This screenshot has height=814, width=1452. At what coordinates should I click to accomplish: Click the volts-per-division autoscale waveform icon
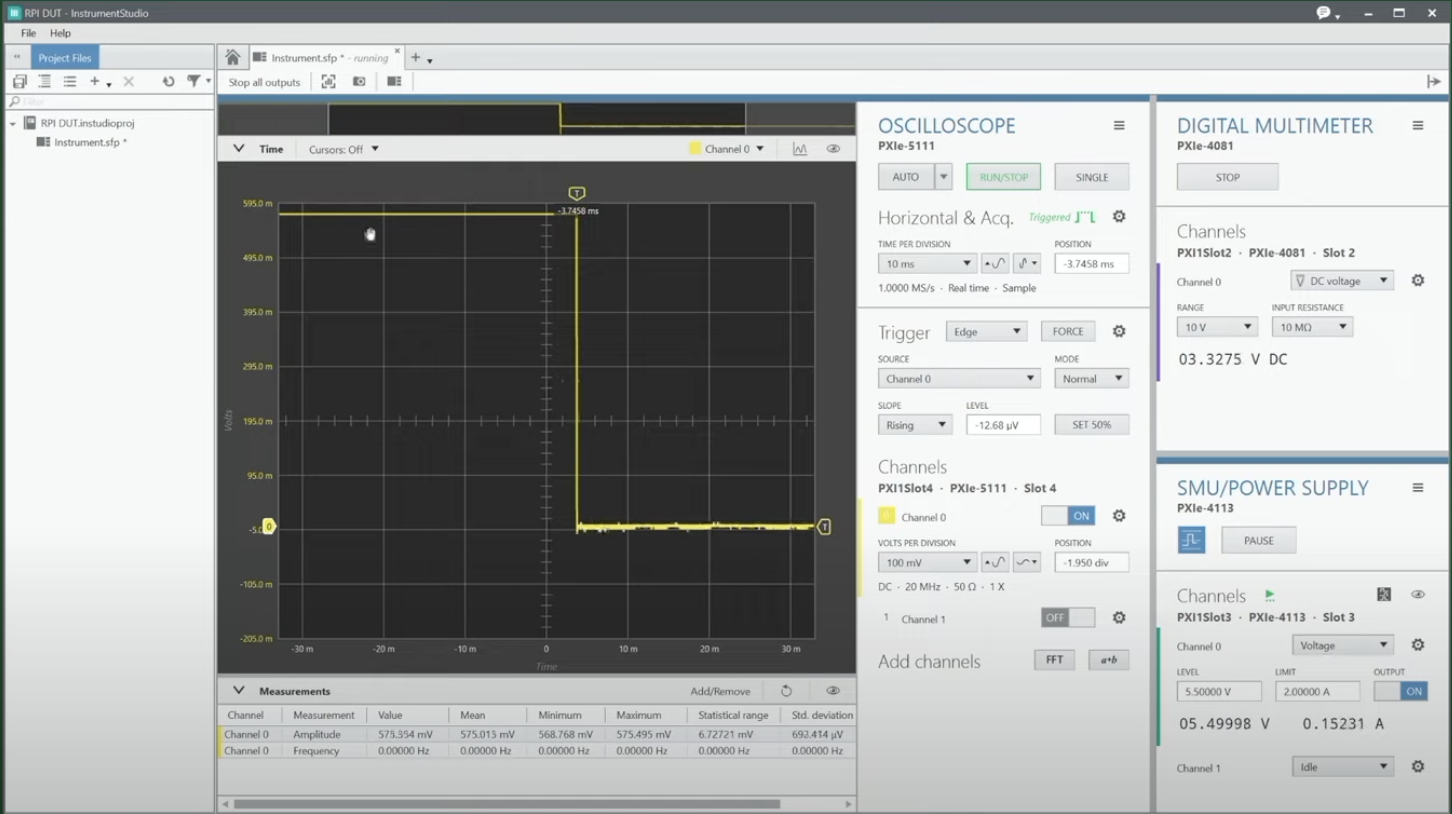[995, 562]
